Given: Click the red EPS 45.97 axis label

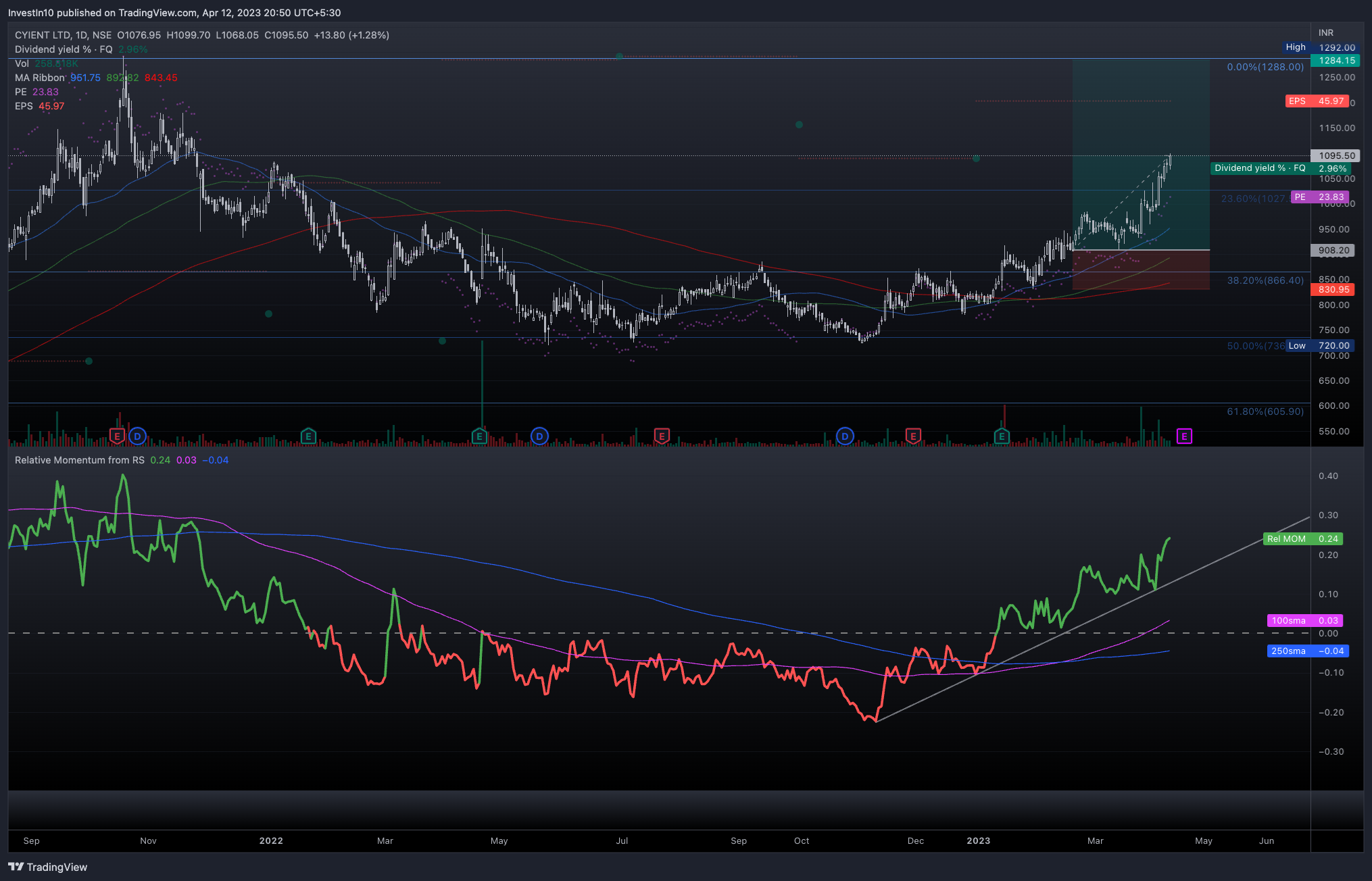Looking at the screenshot, I should tap(1317, 101).
